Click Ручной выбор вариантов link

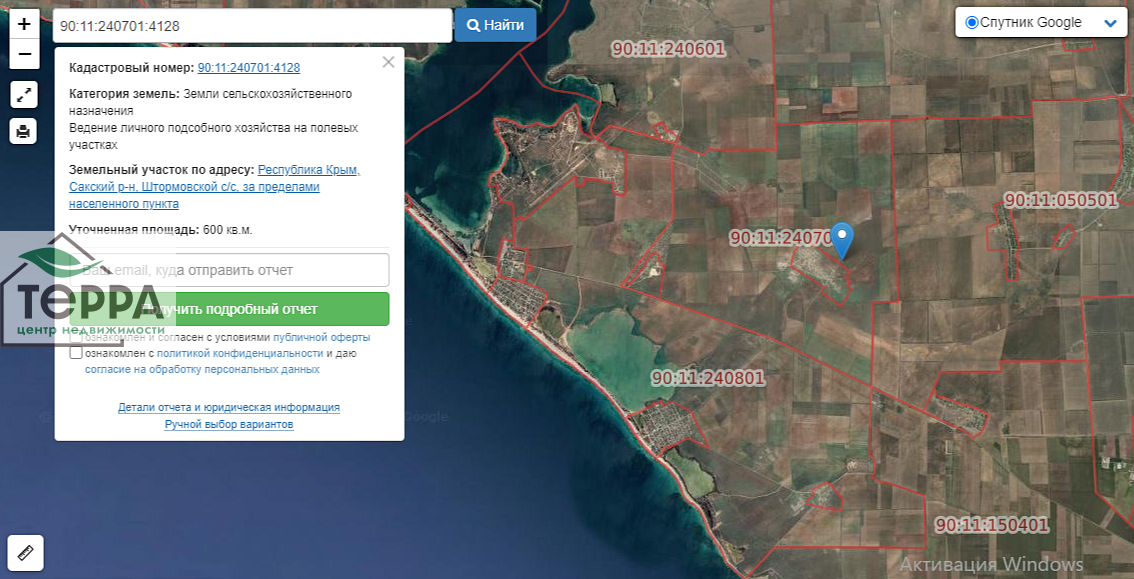tap(229, 424)
